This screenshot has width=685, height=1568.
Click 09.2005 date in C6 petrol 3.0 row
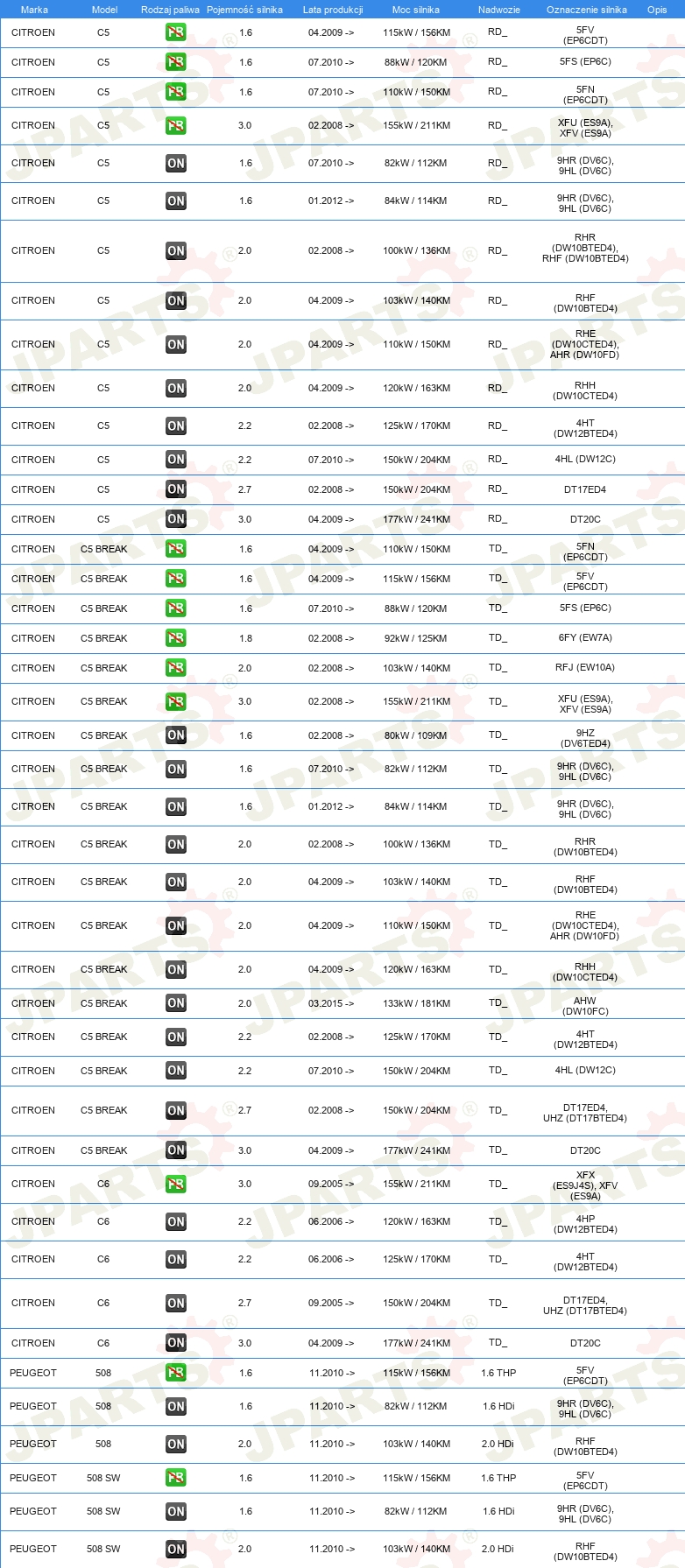(x=331, y=1184)
